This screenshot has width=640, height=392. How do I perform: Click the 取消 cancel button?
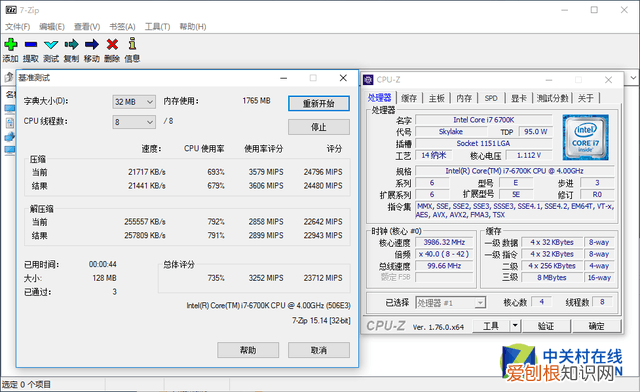[319, 350]
